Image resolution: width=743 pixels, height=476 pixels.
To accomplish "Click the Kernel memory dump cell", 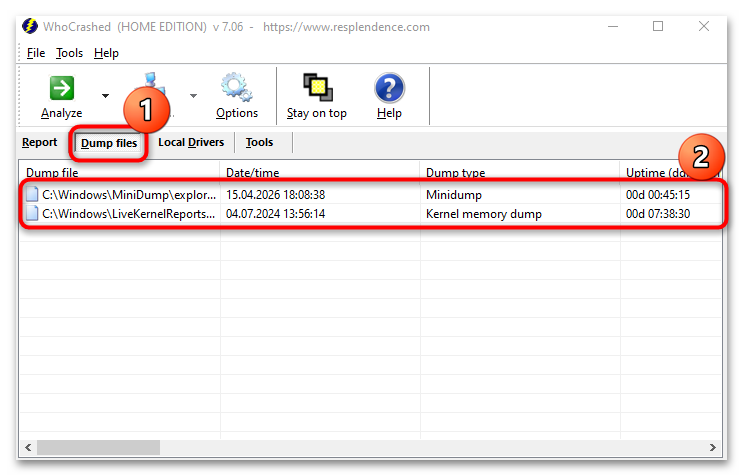I will tap(483, 214).
